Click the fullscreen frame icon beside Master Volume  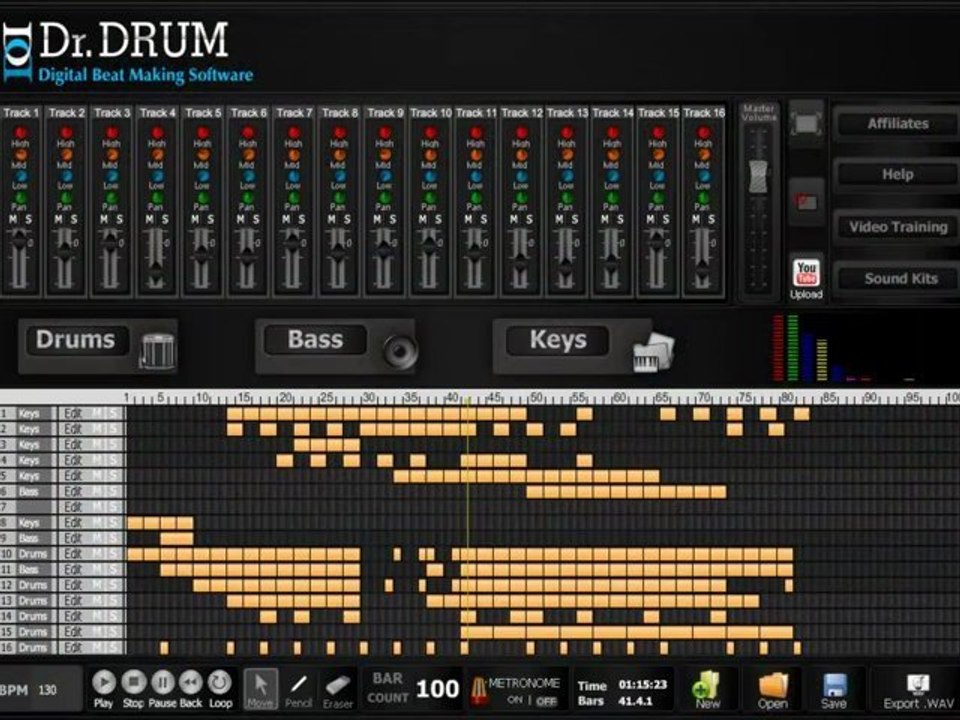coord(806,124)
